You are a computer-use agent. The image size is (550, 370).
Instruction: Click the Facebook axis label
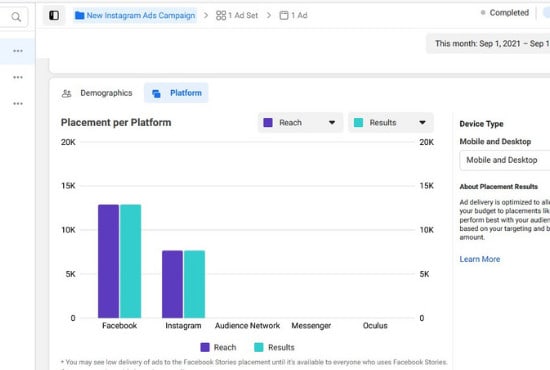(120, 325)
